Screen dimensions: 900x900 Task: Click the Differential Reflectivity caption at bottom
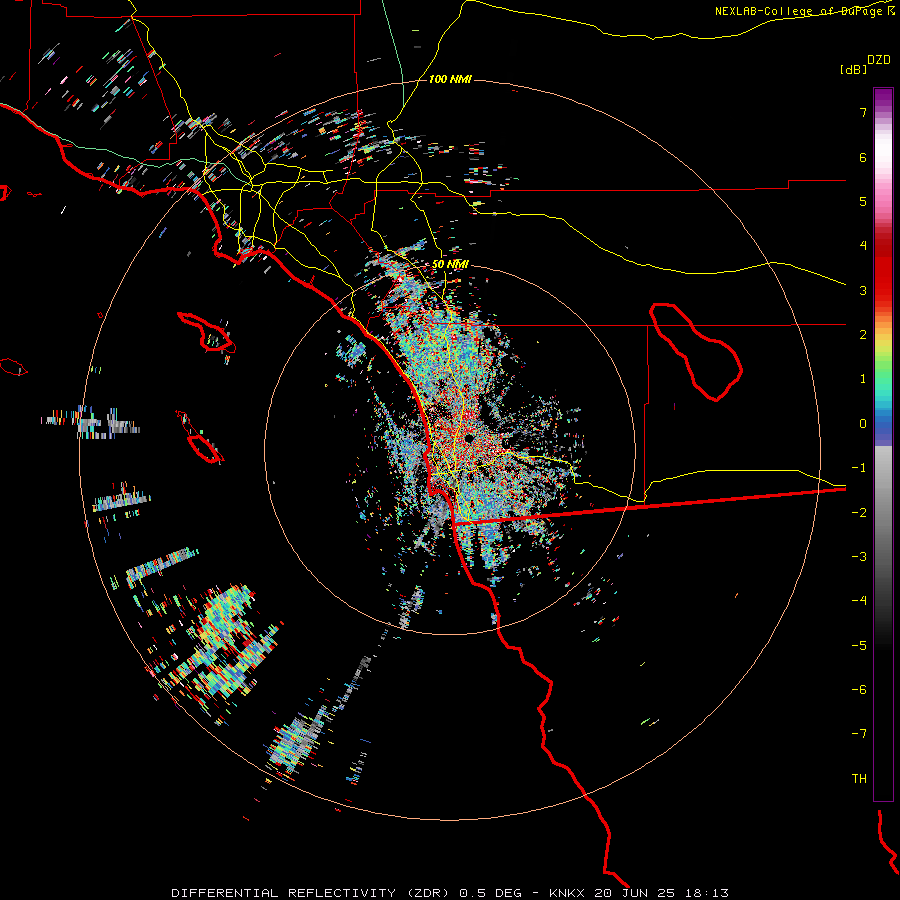[450, 893]
